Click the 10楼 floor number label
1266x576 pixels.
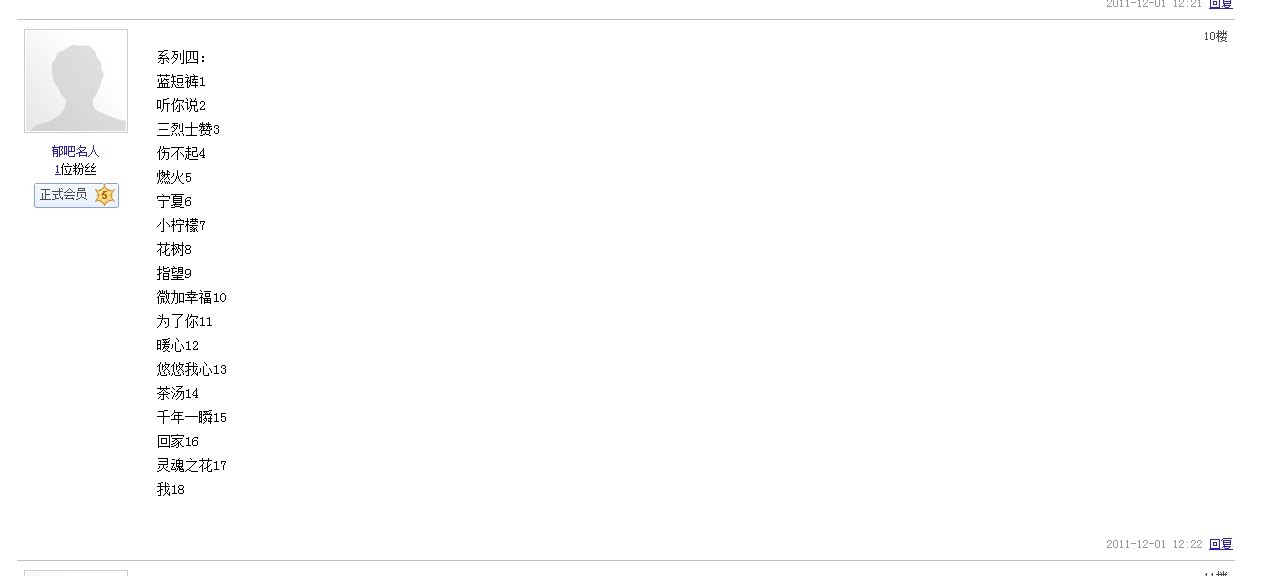click(x=1215, y=36)
